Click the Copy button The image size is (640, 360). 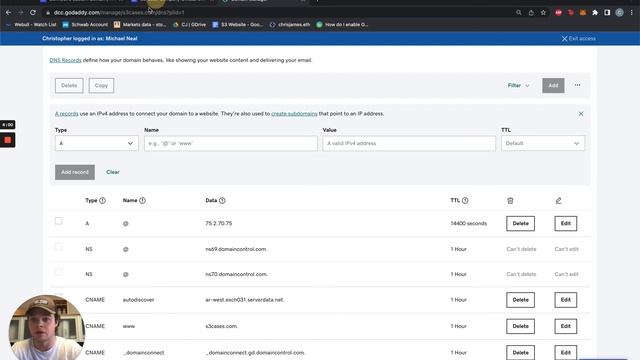(x=101, y=86)
